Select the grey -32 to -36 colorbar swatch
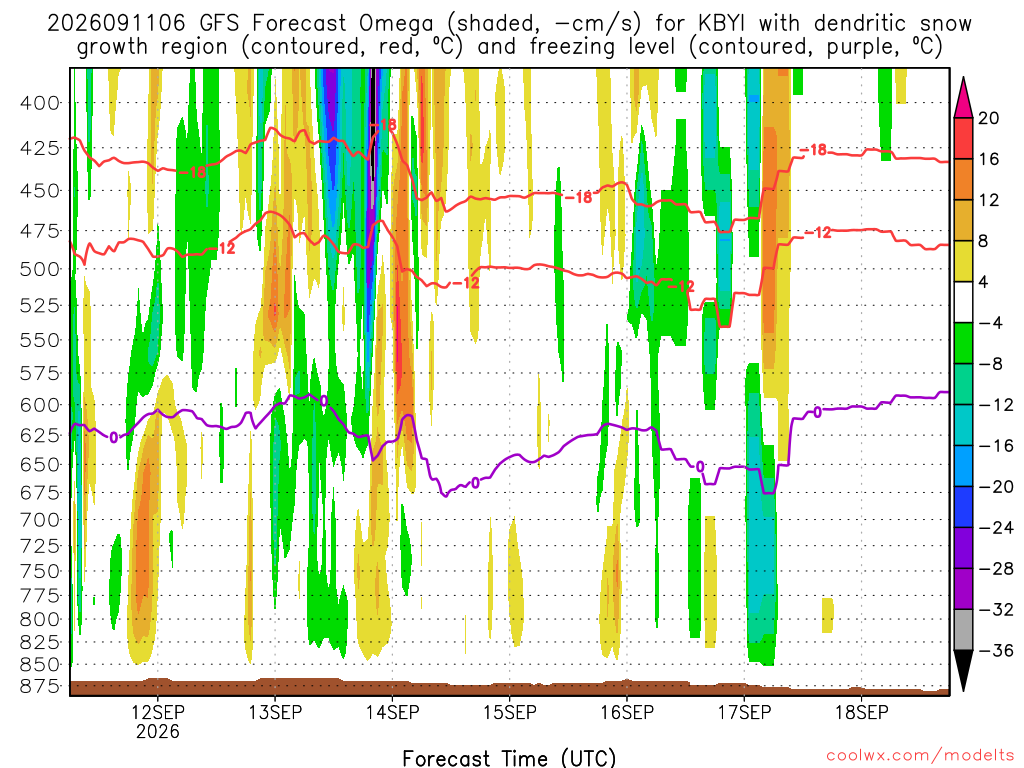The image size is (1024, 768). (x=963, y=630)
